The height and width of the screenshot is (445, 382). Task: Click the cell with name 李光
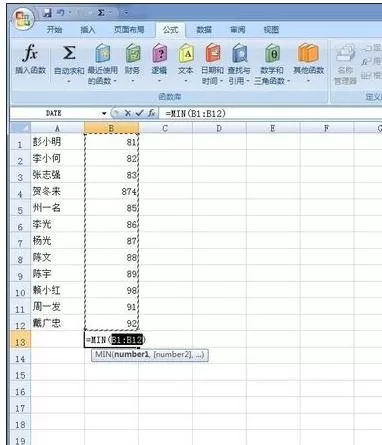[57, 224]
